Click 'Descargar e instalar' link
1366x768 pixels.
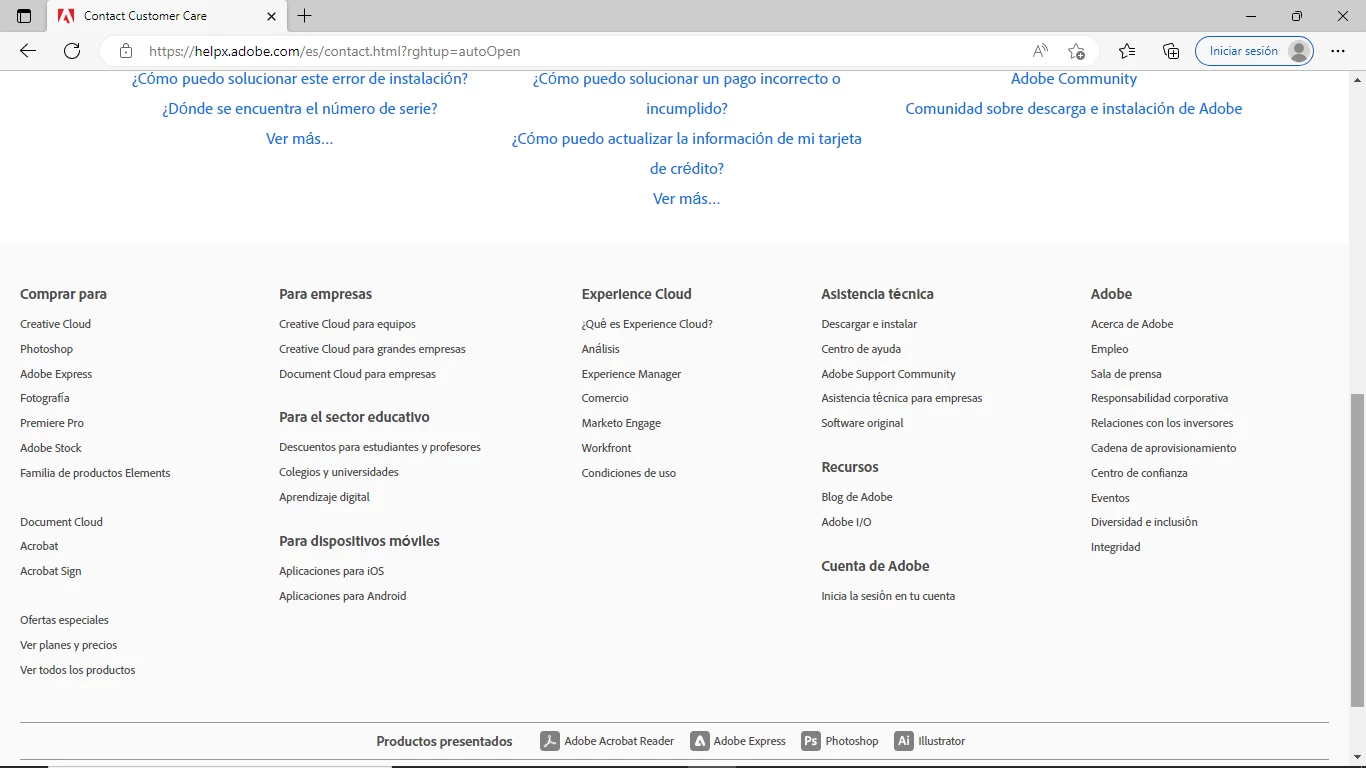(x=869, y=324)
